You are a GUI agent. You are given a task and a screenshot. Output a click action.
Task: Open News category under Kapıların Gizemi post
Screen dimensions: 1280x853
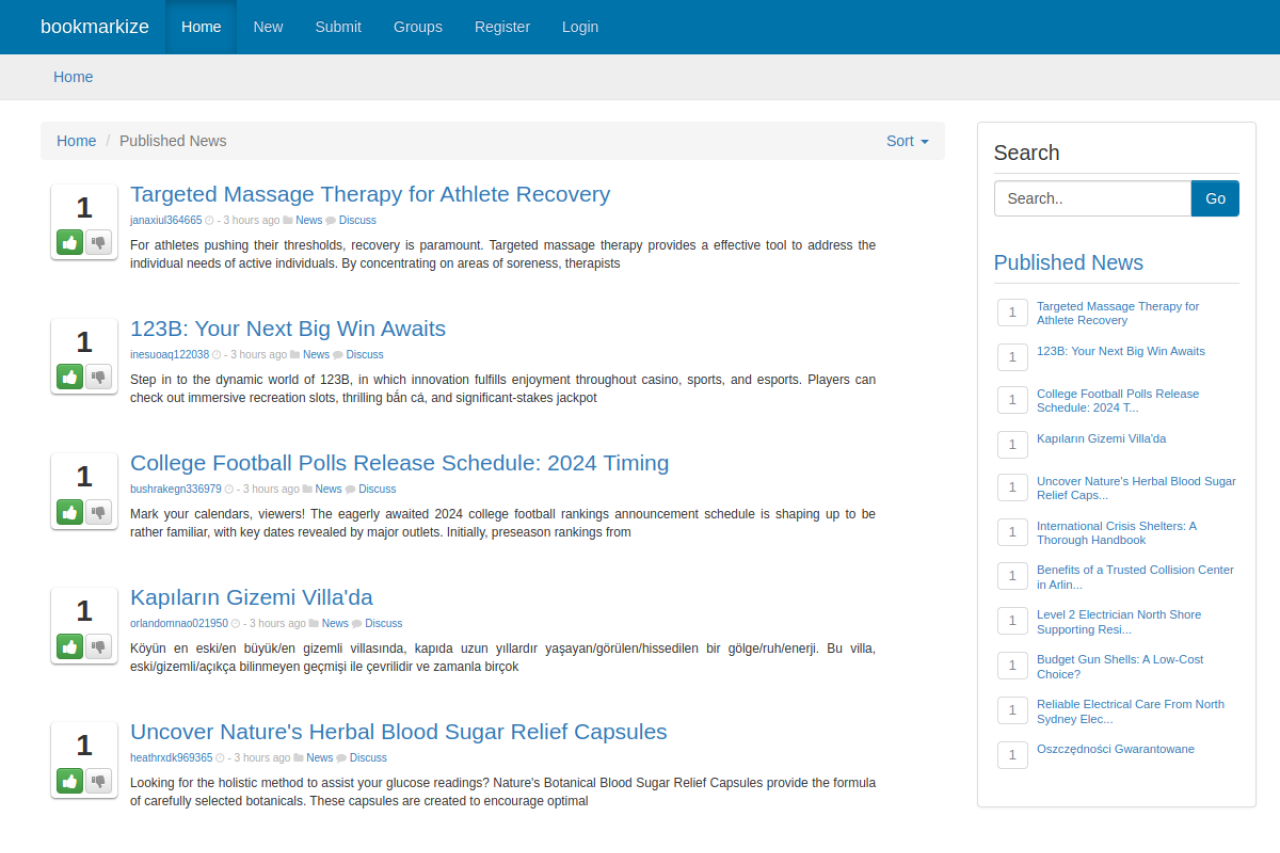click(x=335, y=624)
